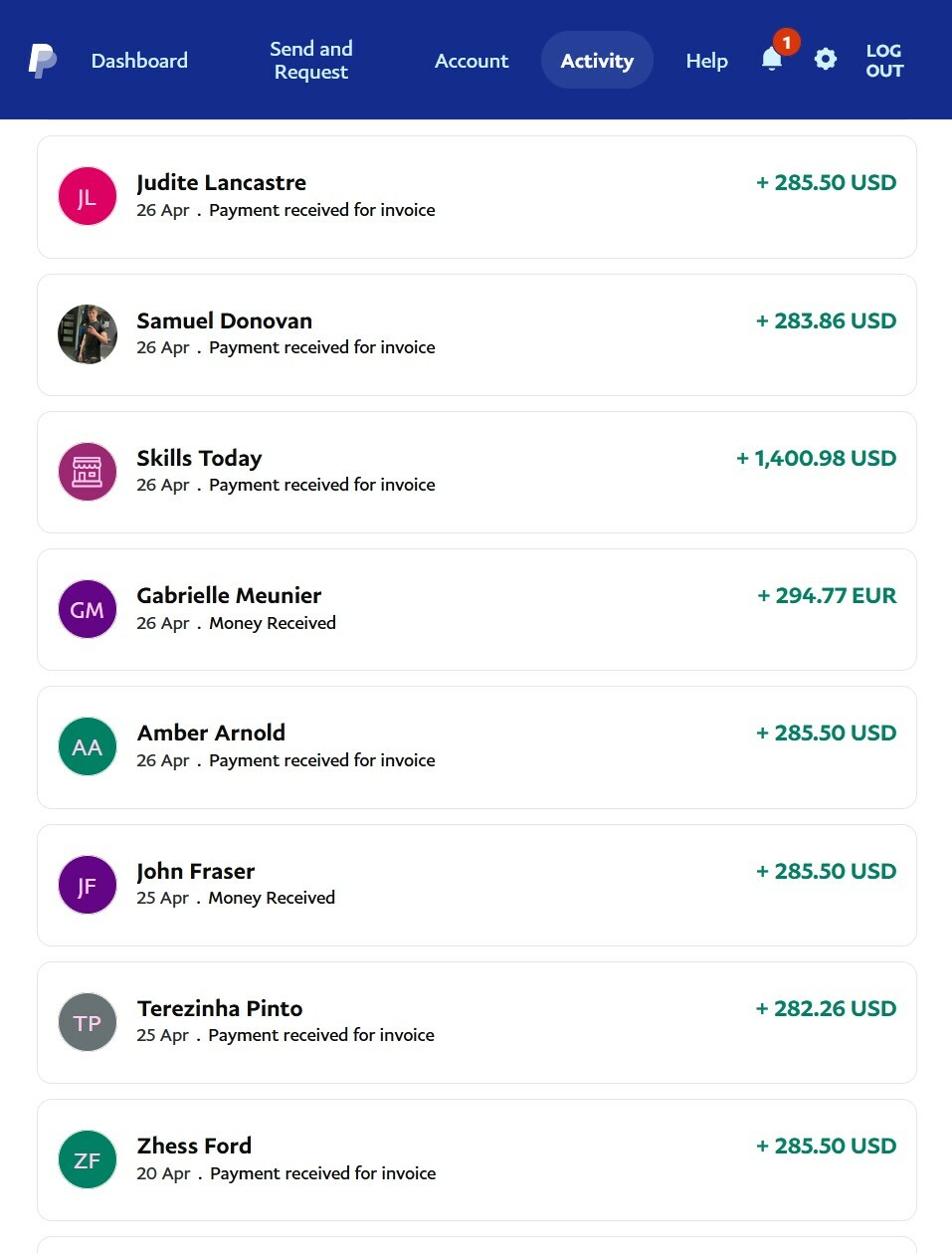Click the PayPal logo icon
Image resolution: width=952 pixels, height=1253 pixels.
(x=42, y=61)
